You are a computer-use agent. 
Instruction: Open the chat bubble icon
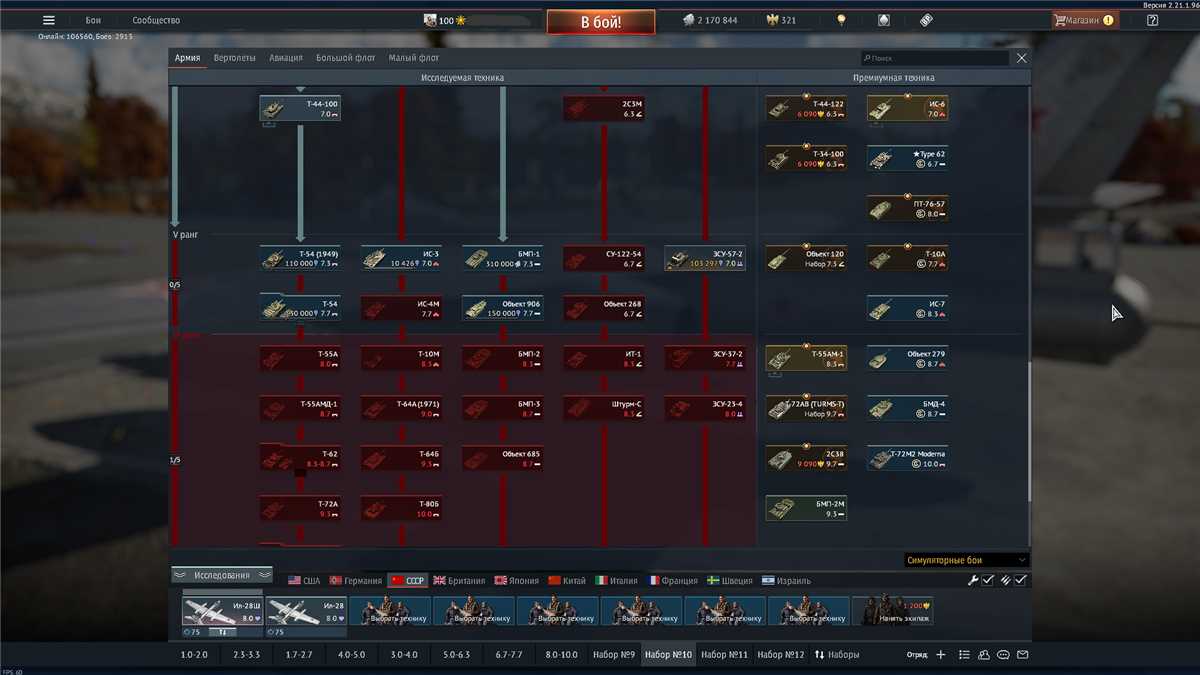[x=1003, y=655]
